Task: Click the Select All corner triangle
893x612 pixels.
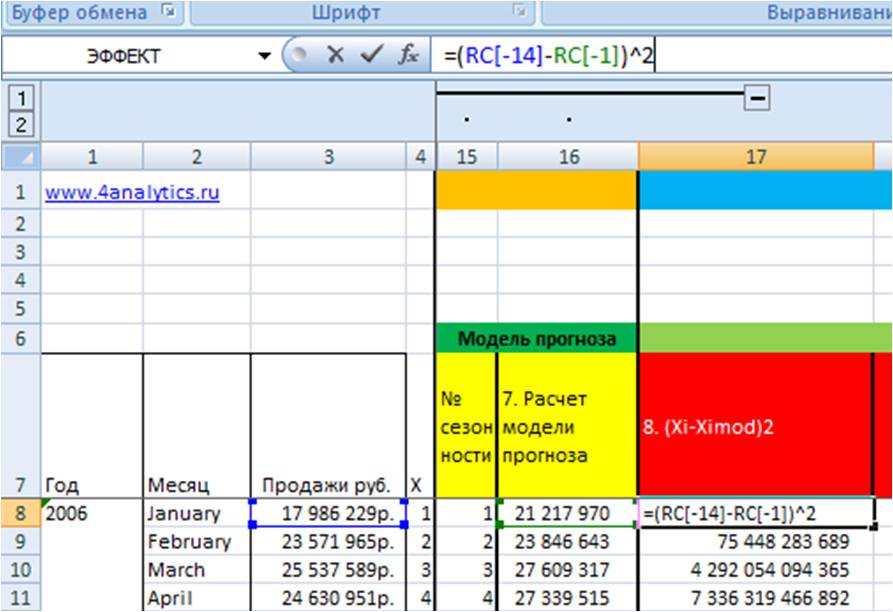Action: [21, 157]
